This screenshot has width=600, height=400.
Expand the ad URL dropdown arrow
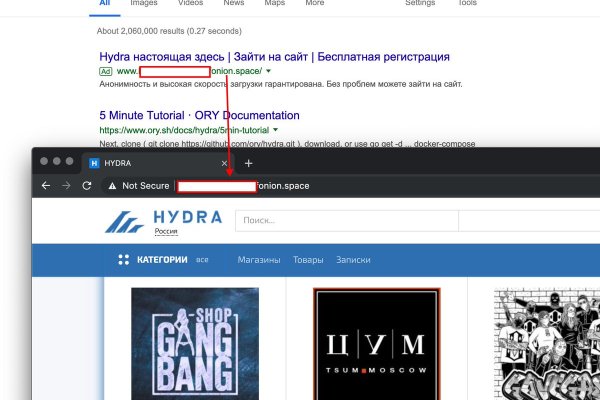[269, 72]
